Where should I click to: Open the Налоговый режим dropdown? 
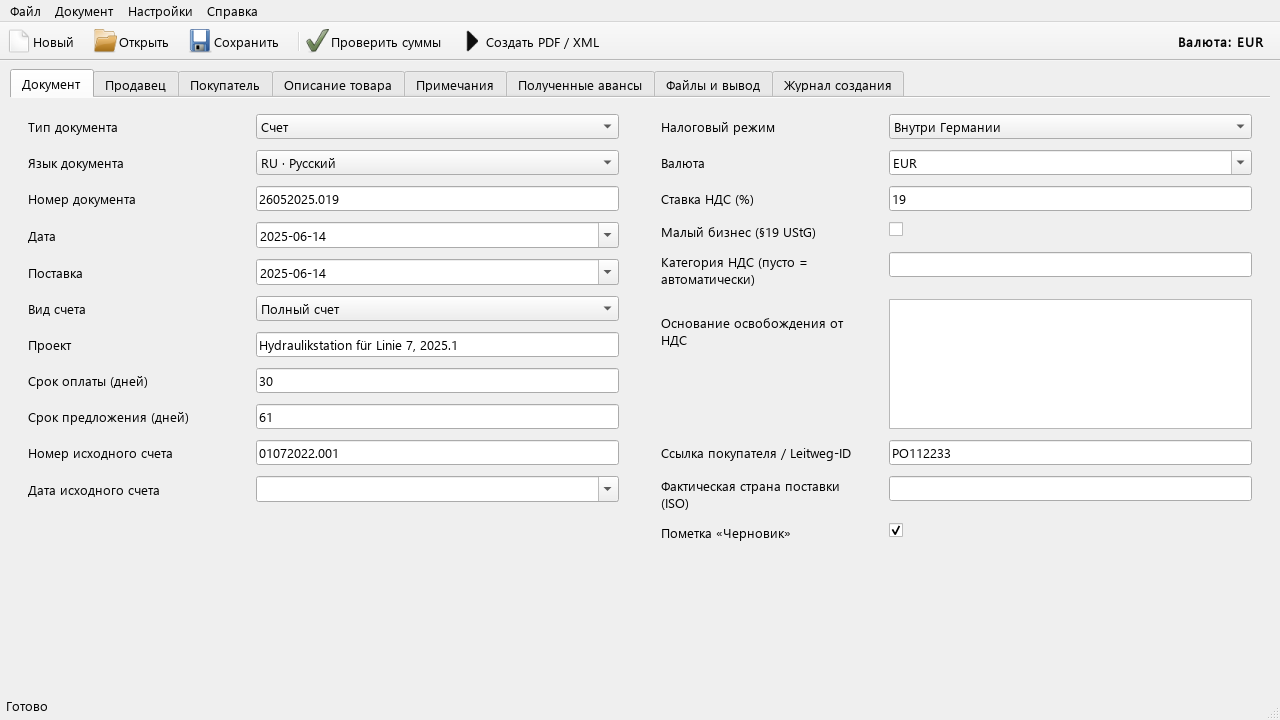(1070, 127)
